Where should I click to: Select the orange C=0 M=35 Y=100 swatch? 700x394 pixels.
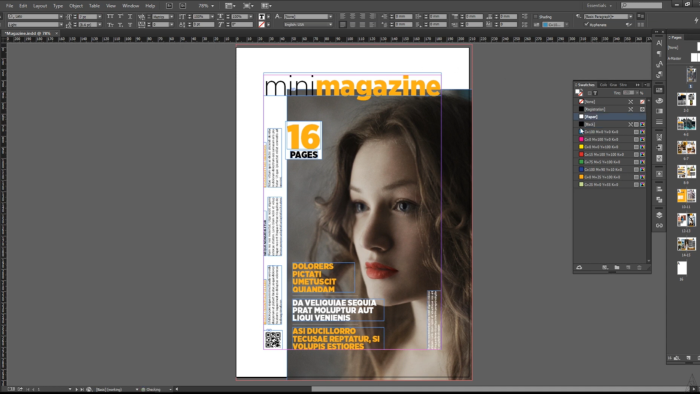[x=610, y=177]
